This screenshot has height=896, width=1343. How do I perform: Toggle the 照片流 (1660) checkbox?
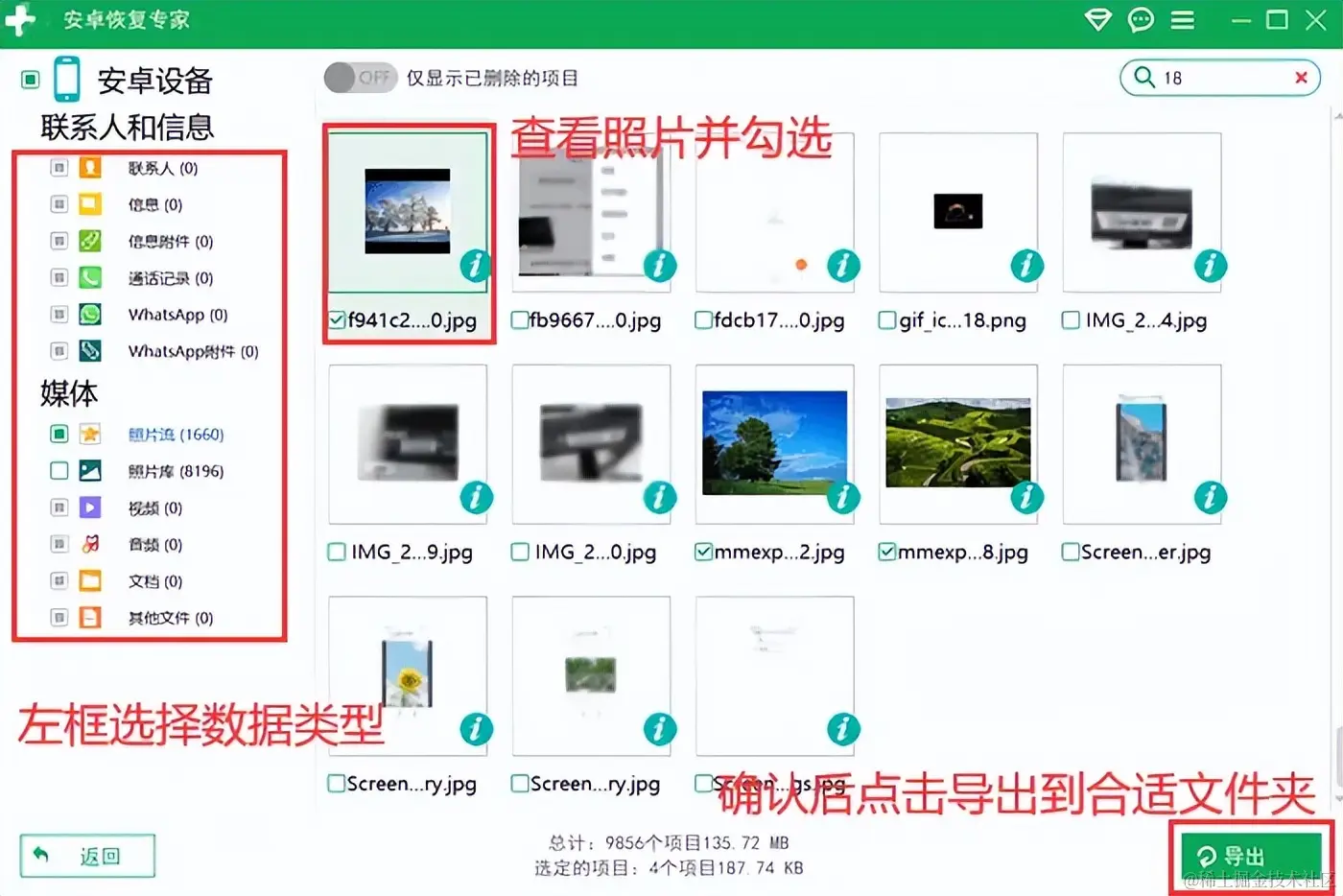(59, 434)
